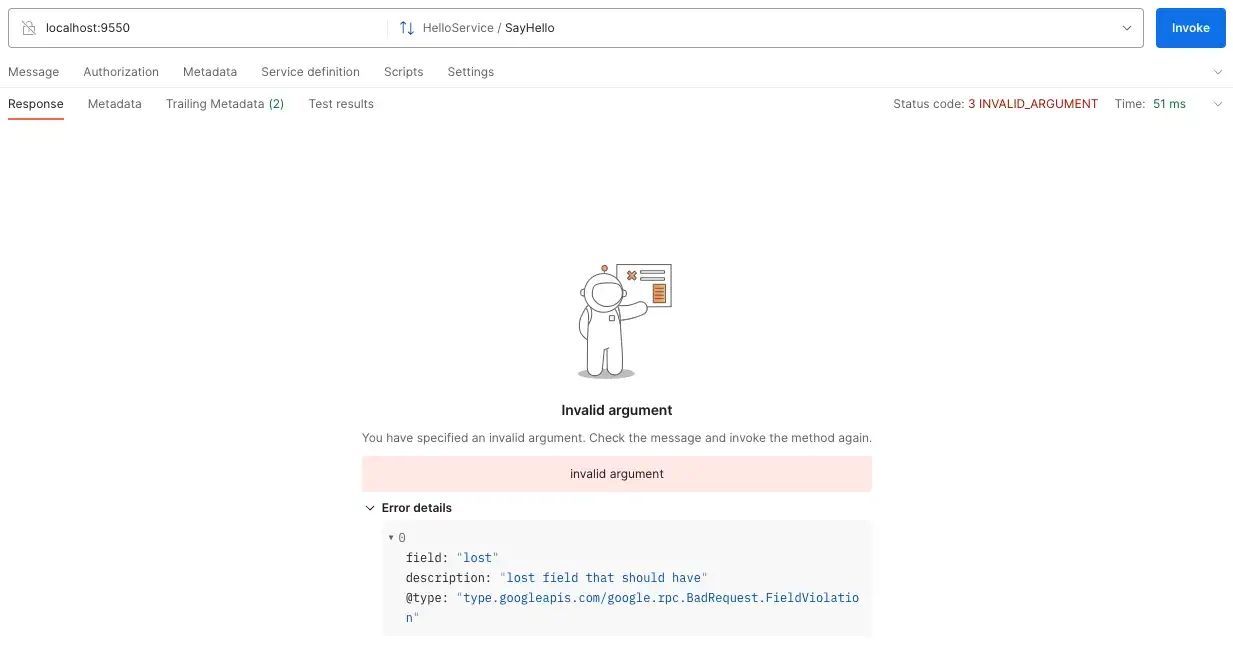The width and height of the screenshot is (1233, 649).
Task: Click the field value "lost"
Action: 477,558
